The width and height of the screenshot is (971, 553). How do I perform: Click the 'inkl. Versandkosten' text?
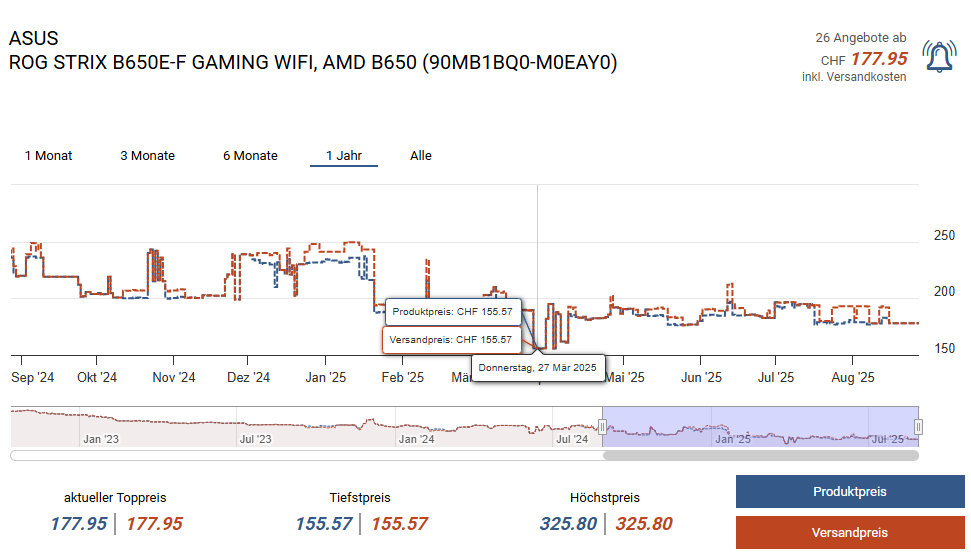[x=854, y=77]
